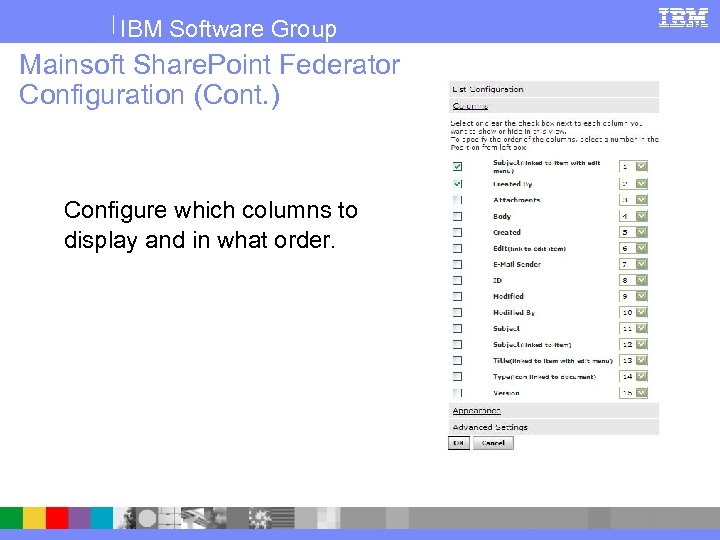Select the IBM Software Group header text

(228, 28)
